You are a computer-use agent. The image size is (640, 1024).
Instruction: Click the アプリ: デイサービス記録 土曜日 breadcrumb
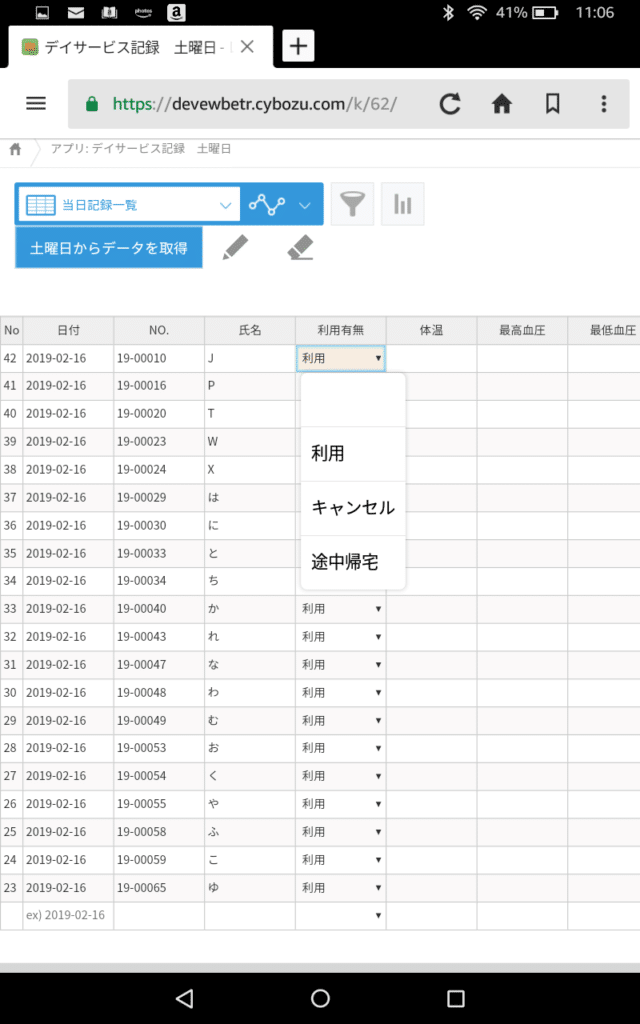pos(140,149)
